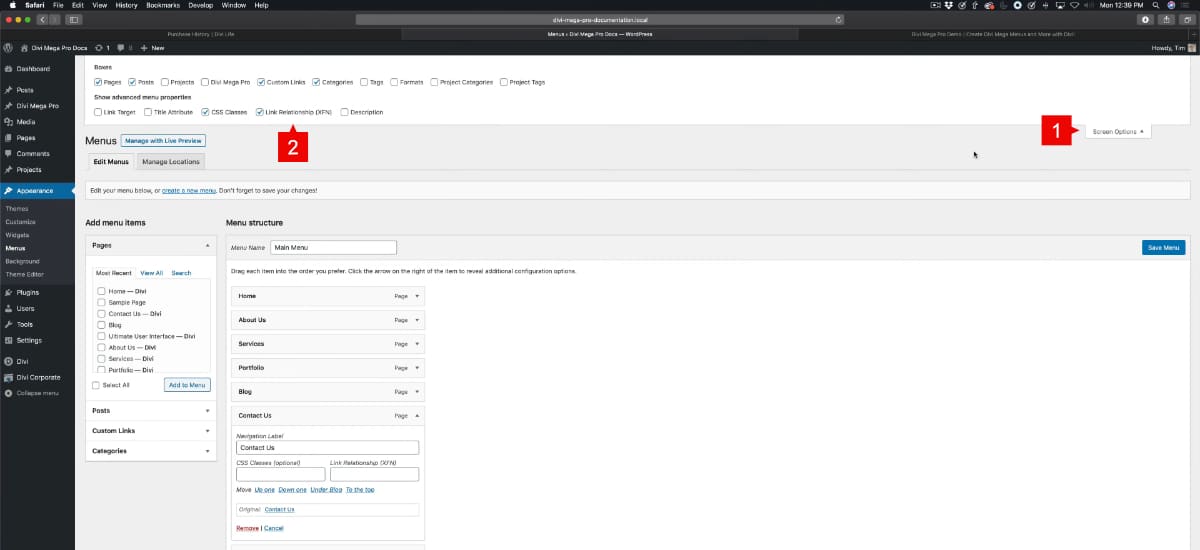Viewport: 1200px width, 550px height.
Task: Open Posts via its pushpin icon
Action: point(8,90)
